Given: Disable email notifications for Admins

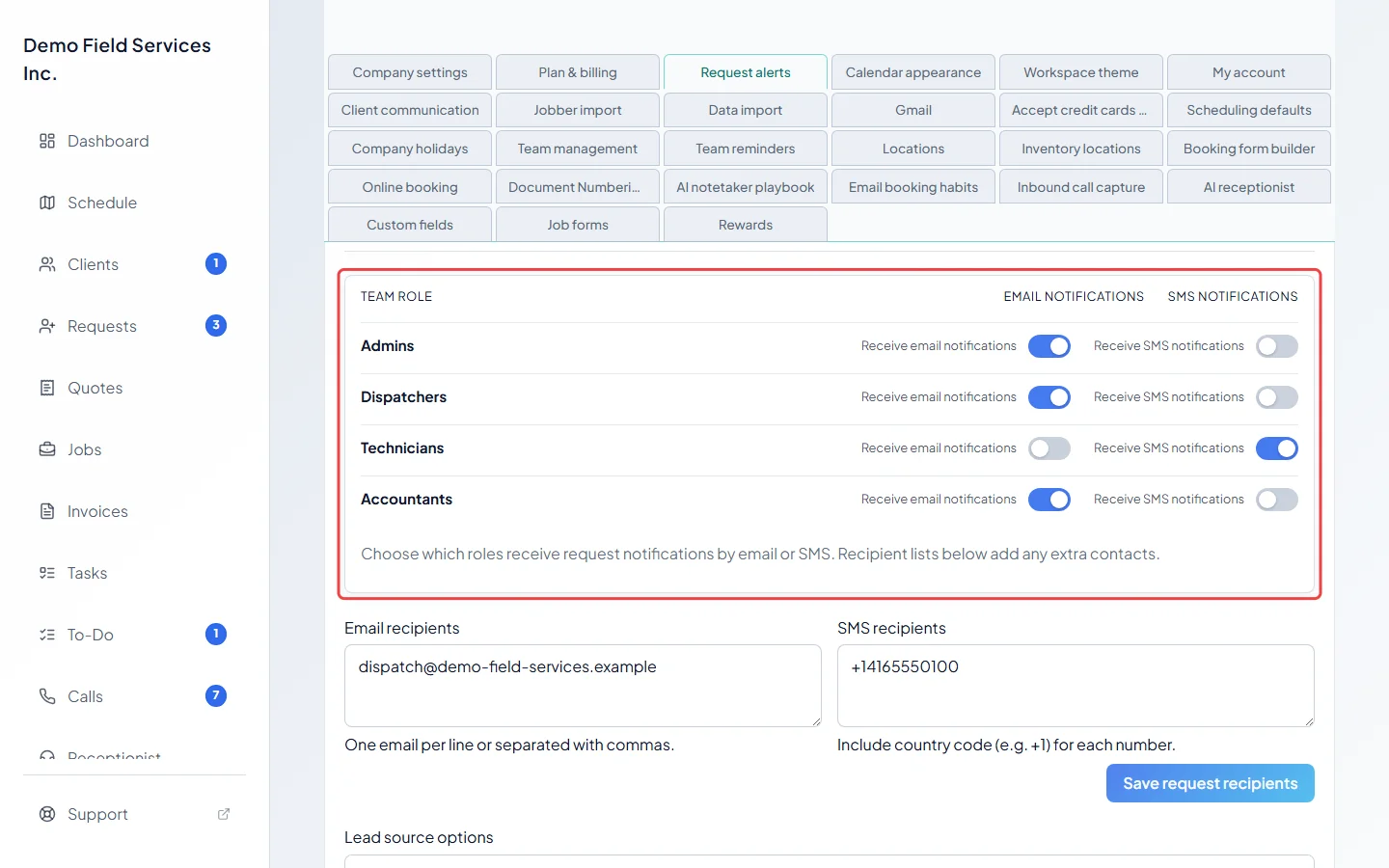Looking at the screenshot, I should pos(1049,346).
